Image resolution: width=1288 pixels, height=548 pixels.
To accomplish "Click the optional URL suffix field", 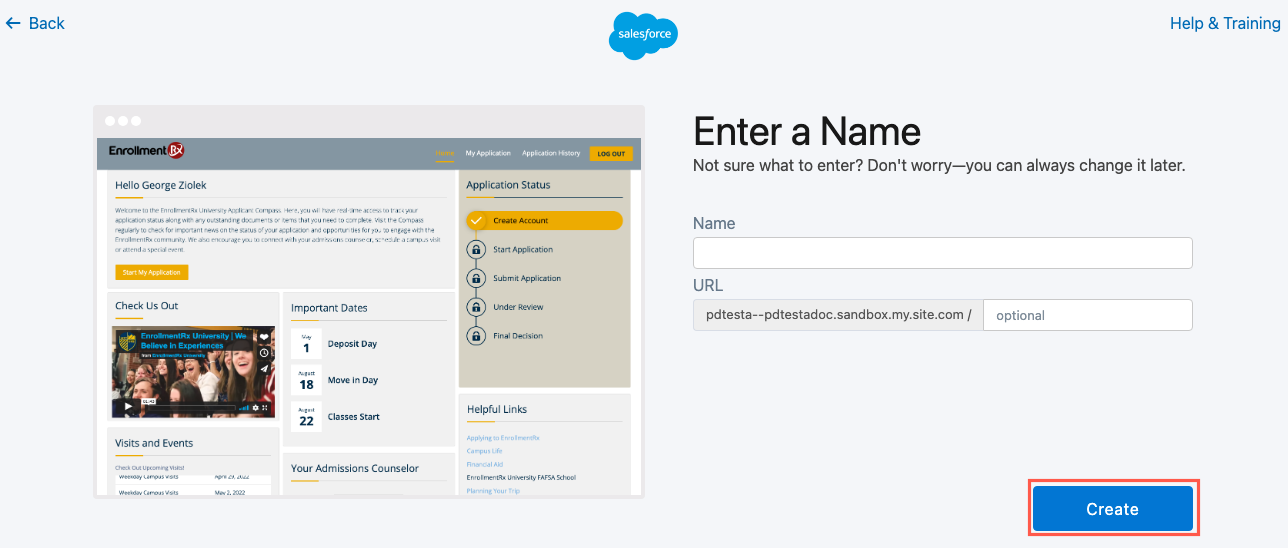I will pos(1087,315).
